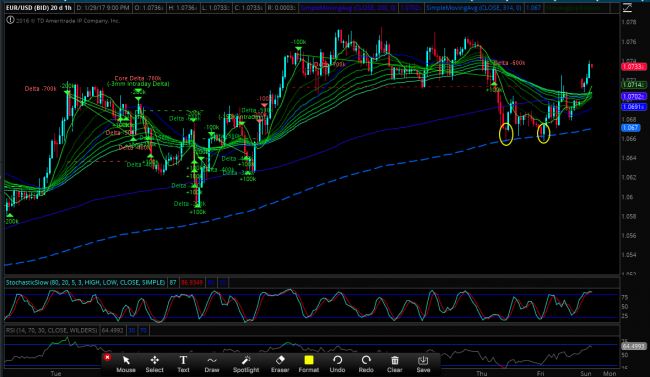
Task: Click the RSI (14, 70, 30, CLOSE, WILDERS) label
Action: pyautogui.click(x=51, y=331)
